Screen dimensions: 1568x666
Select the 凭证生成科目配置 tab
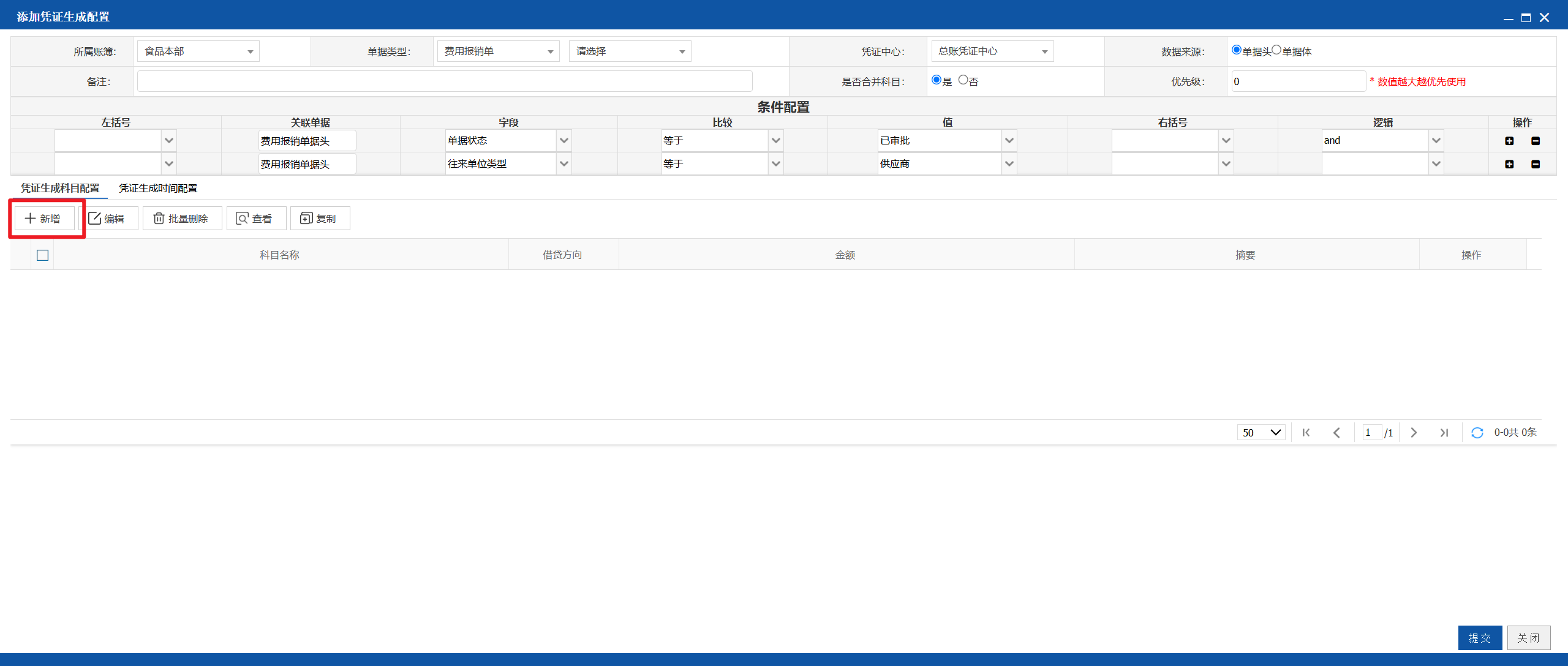click(60, 189)
